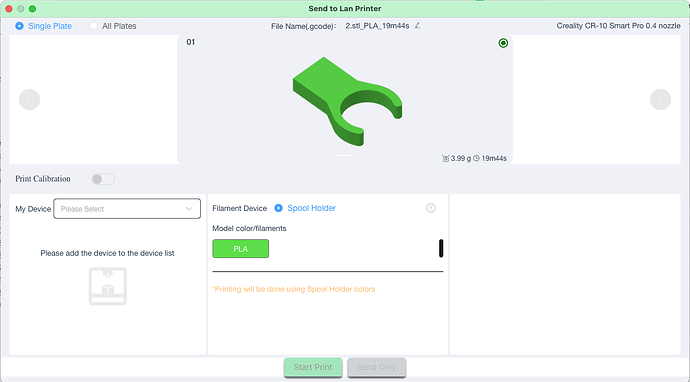Screen dimensions: 690x382
Task: Click the printer placeholder icon
Action: tap(108, 286)
